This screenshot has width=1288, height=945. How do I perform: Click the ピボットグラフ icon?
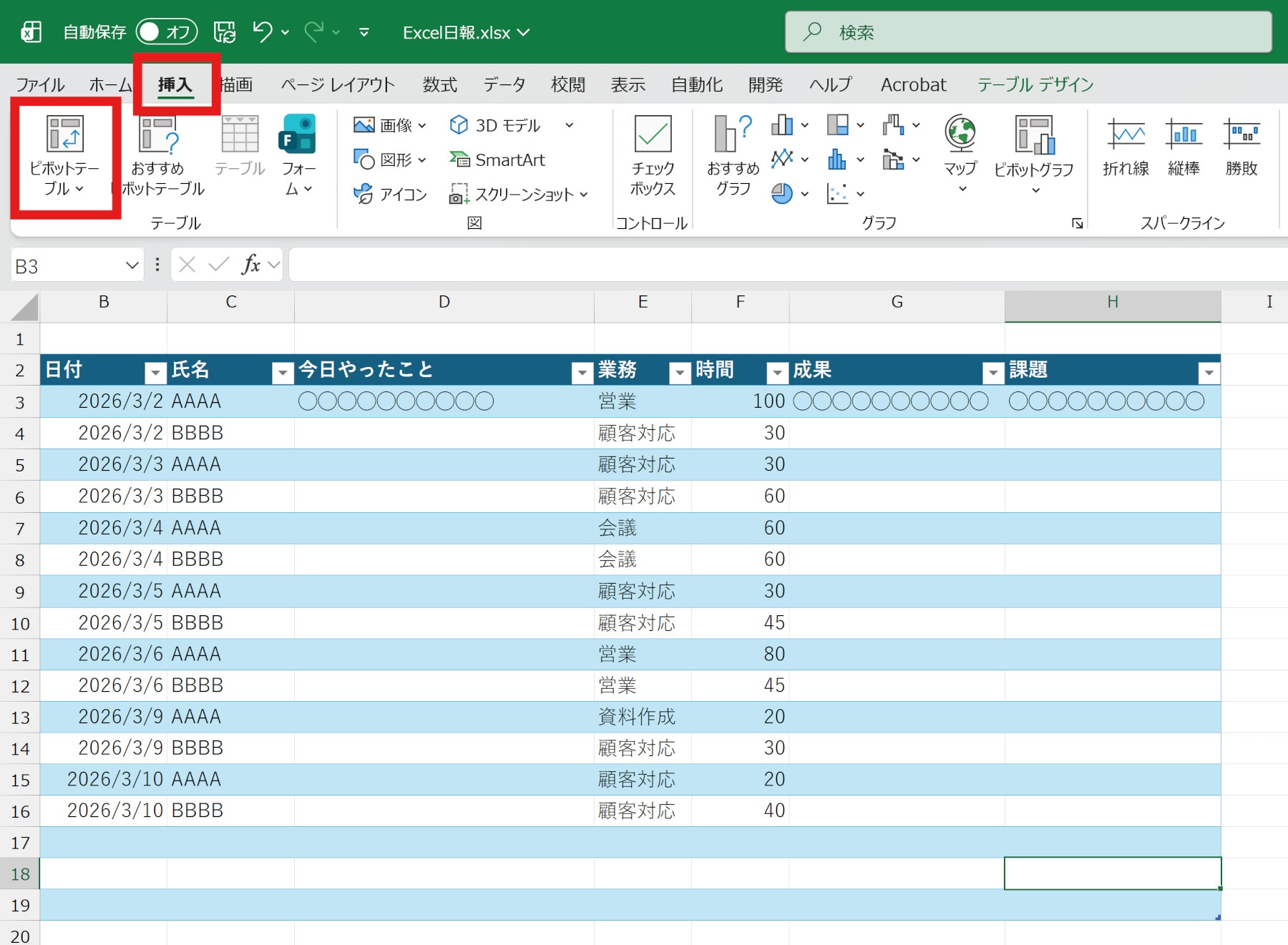click(1033, 134)
